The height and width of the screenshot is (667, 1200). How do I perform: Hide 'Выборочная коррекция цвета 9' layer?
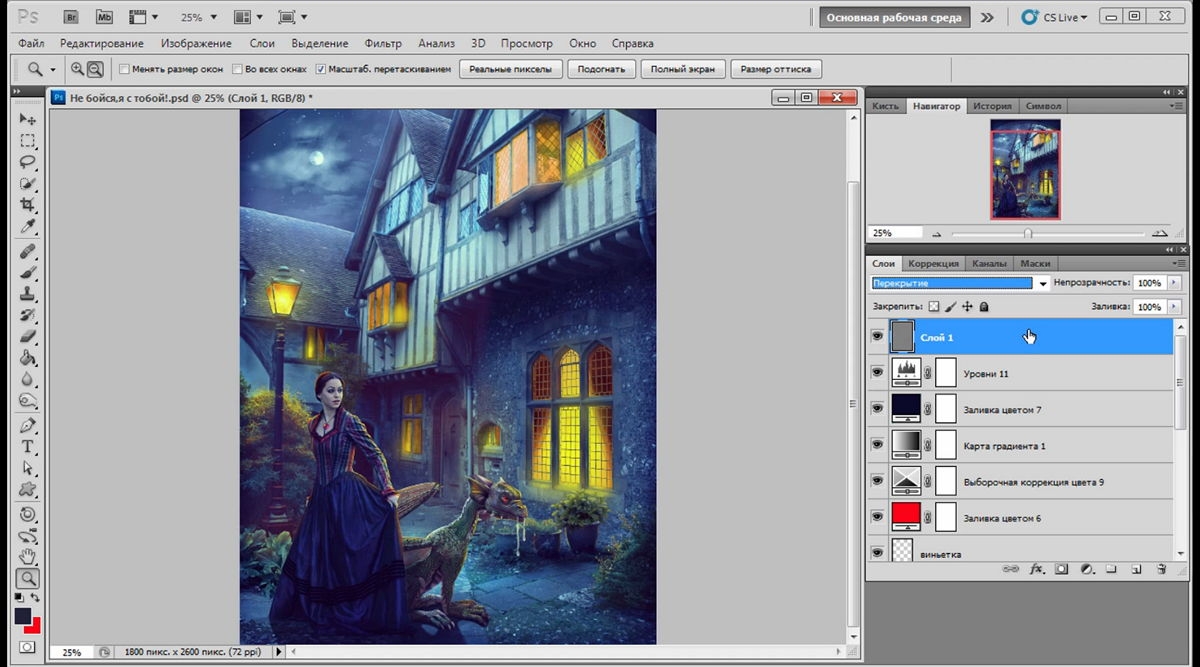click(x=877, y=481)
